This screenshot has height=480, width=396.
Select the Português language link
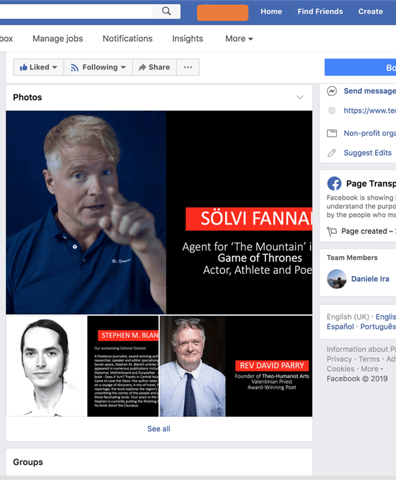point(378,327)
